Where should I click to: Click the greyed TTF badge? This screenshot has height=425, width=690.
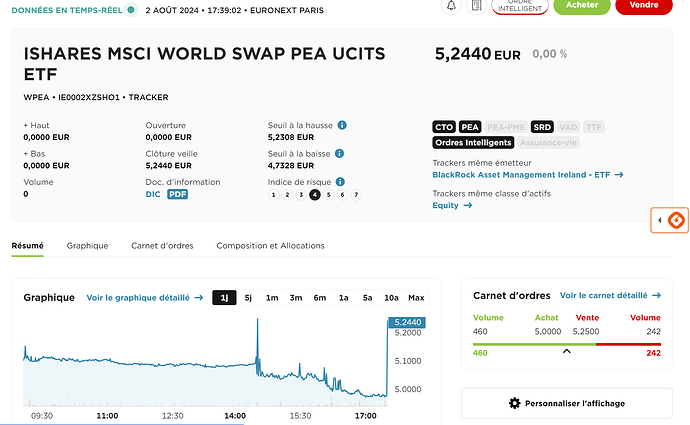594,127
